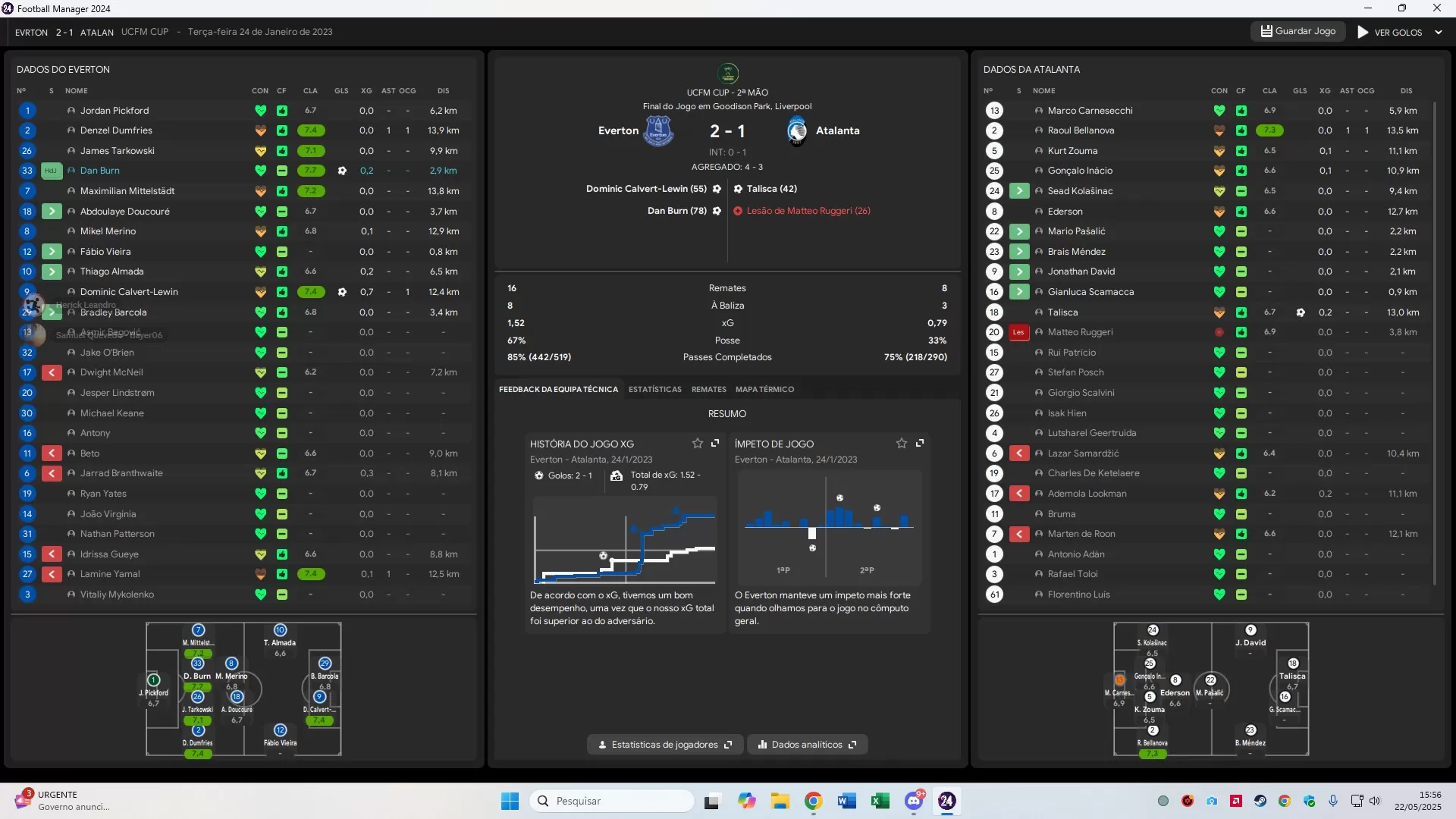Click Dan Burn's goal ball icon

[342, 171]
